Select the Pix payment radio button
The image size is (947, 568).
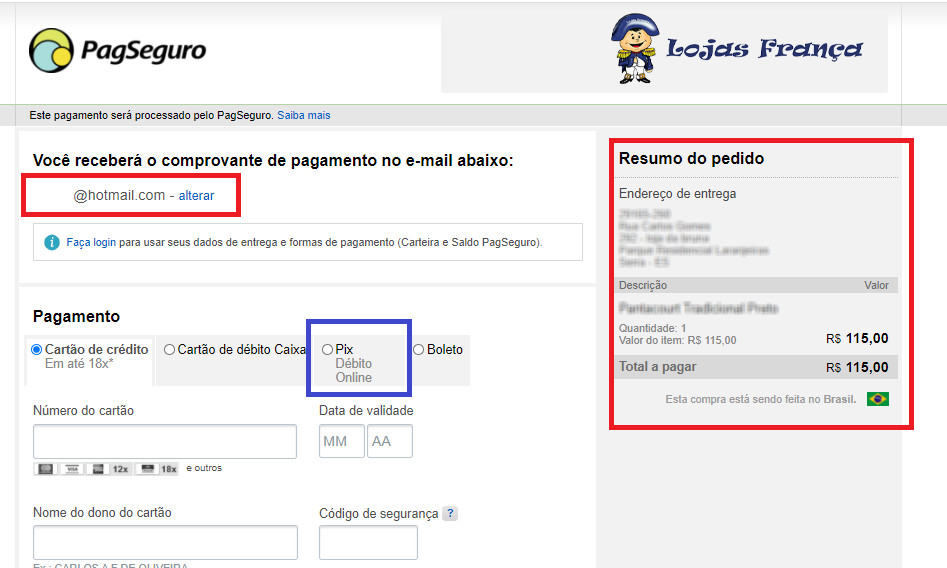coord(327,349)
